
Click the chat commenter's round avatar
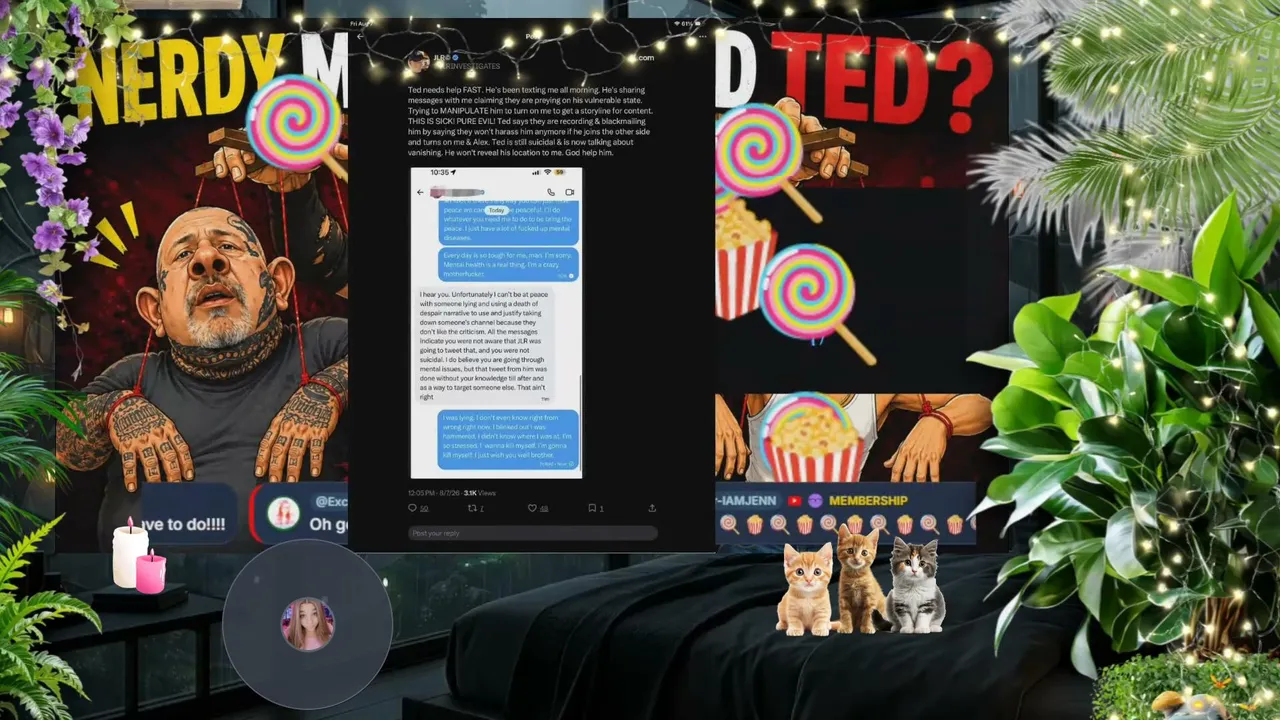283,514
